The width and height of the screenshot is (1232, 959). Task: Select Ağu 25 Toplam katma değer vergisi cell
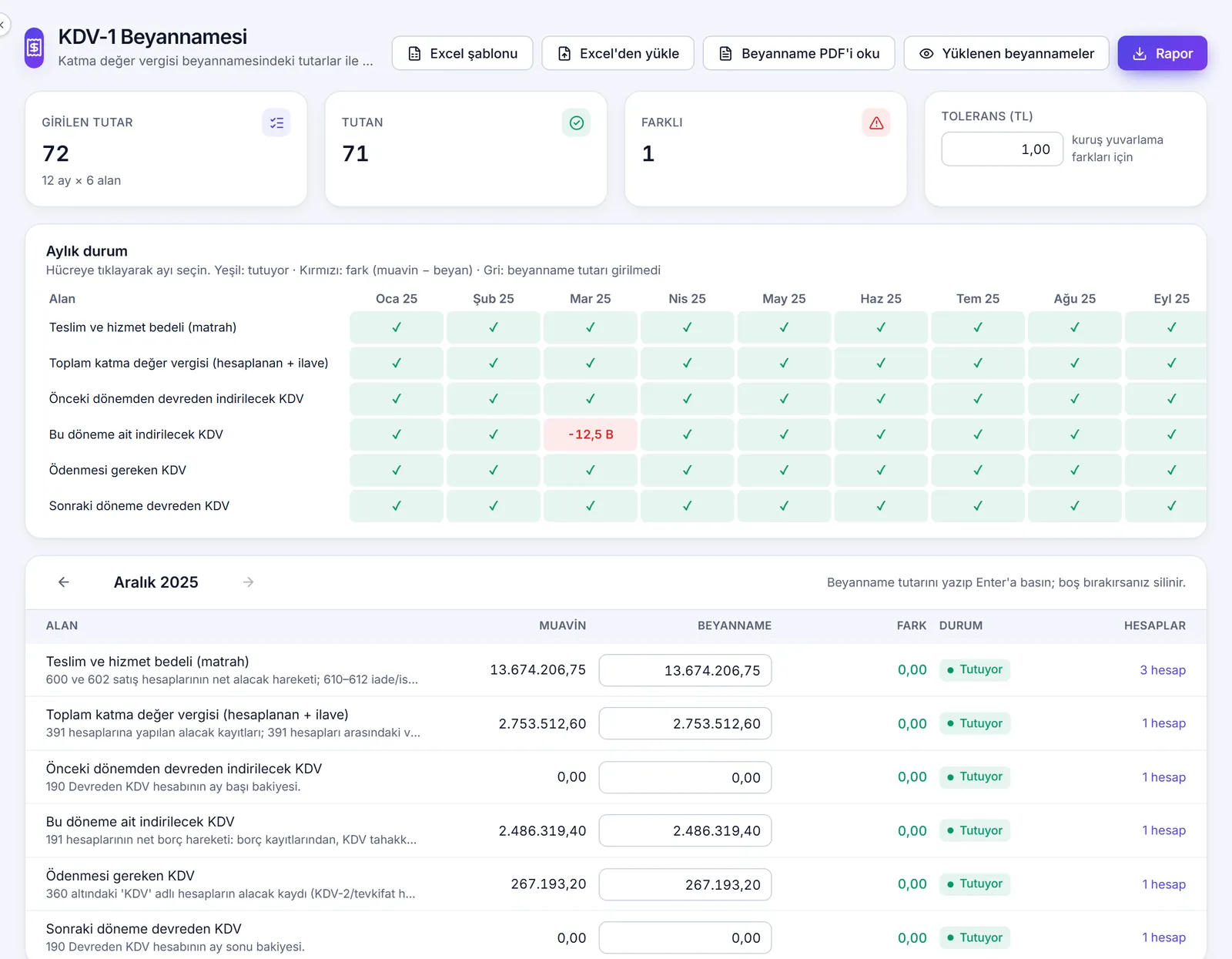[1075, 363]
